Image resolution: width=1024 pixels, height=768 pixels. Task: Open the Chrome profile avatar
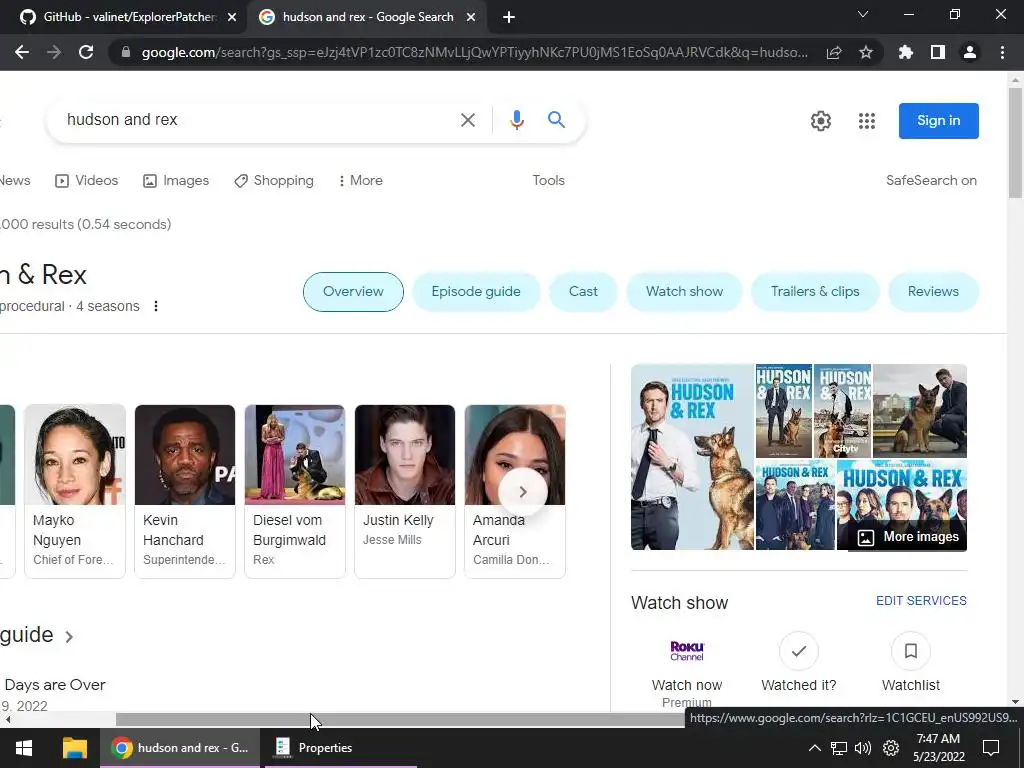[x=970, y=52]
